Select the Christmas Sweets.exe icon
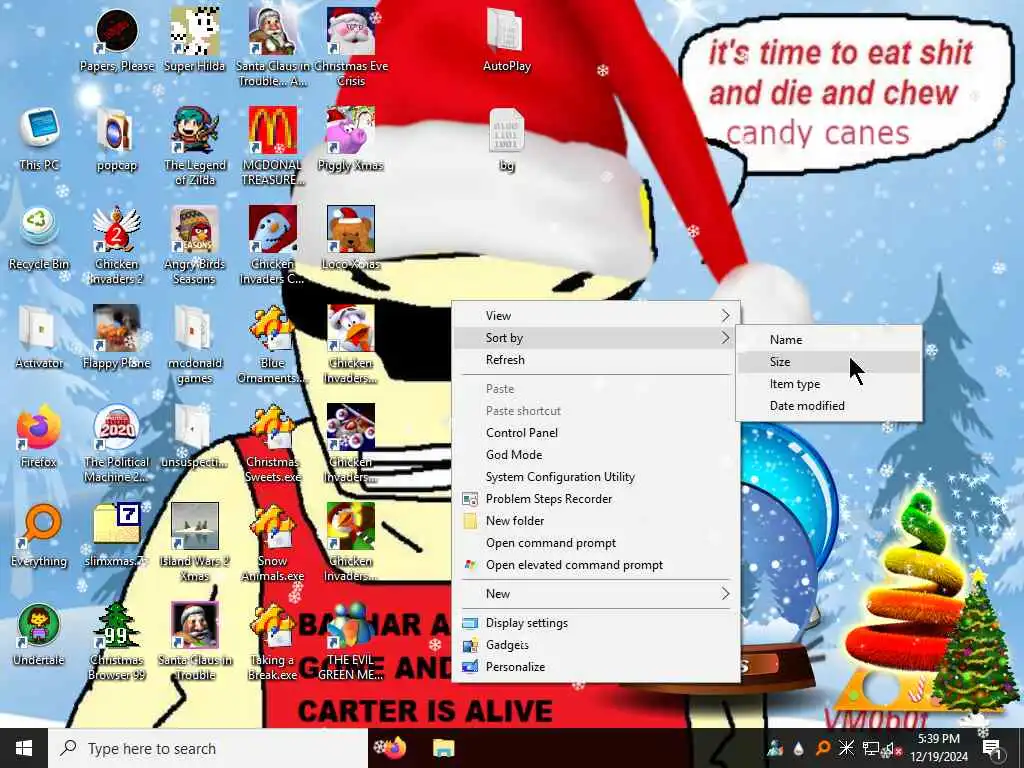Screen dimensions: 1024x768 pyautogui.click(x=272, y=443)
